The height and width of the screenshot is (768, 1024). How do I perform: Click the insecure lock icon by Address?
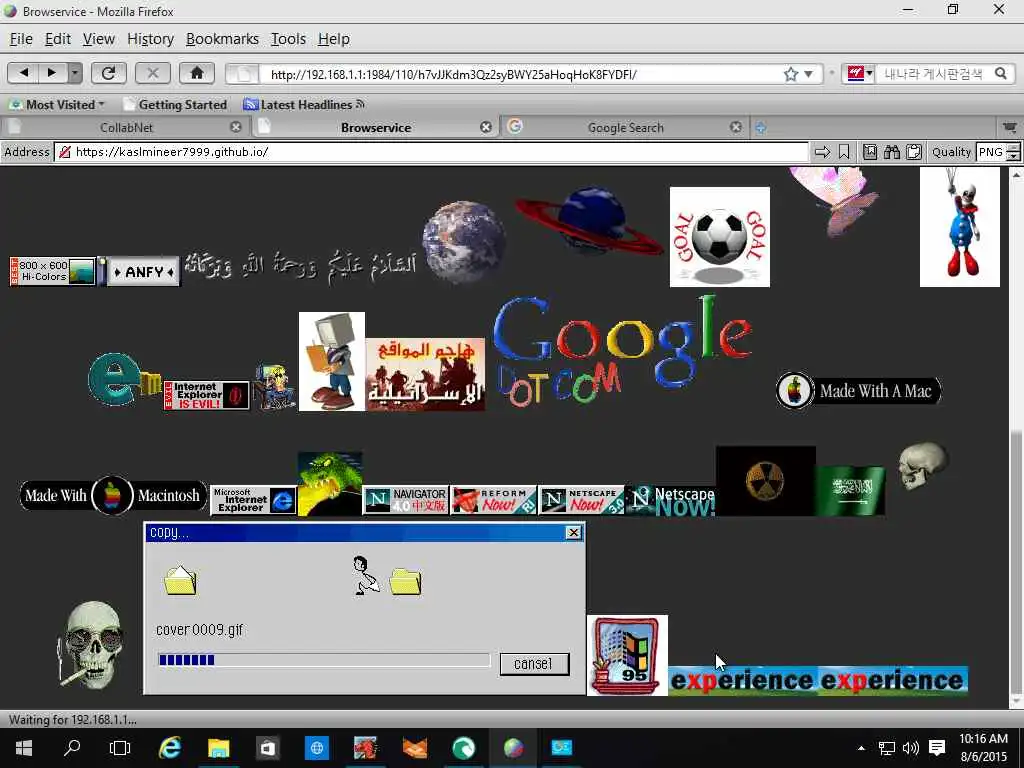pos(65,152)
